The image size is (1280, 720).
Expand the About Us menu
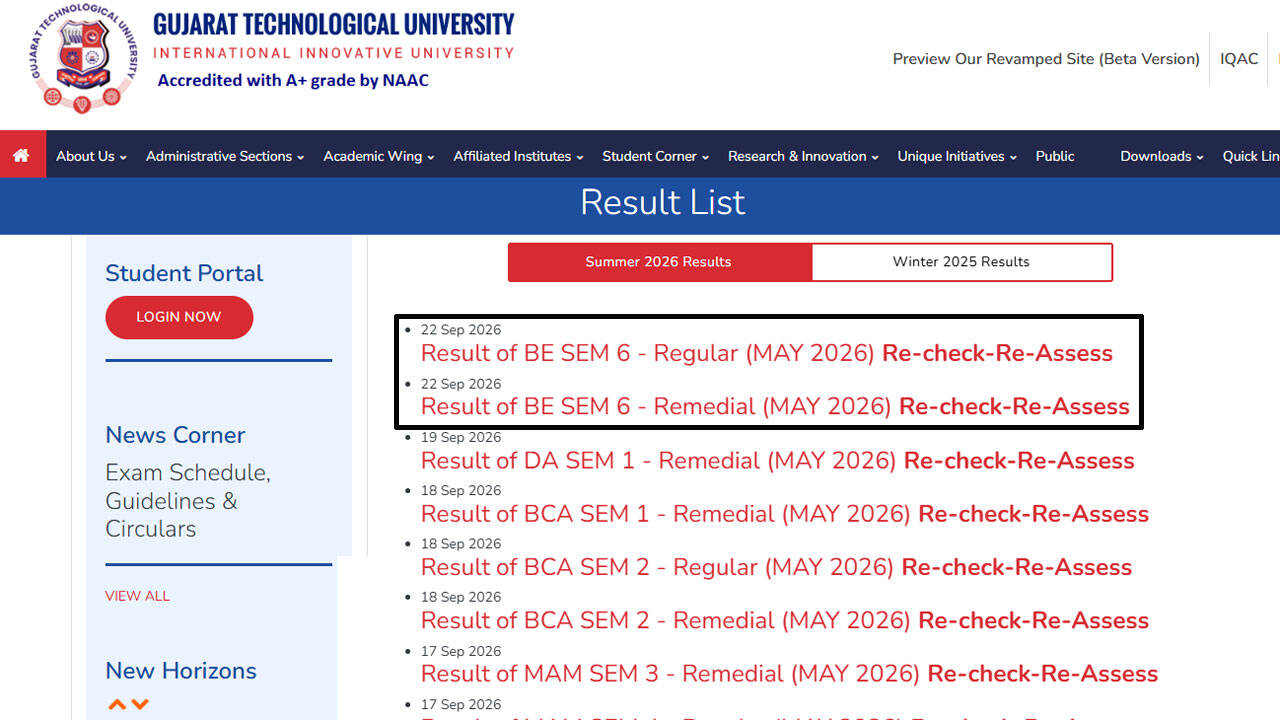click(91, 156)
